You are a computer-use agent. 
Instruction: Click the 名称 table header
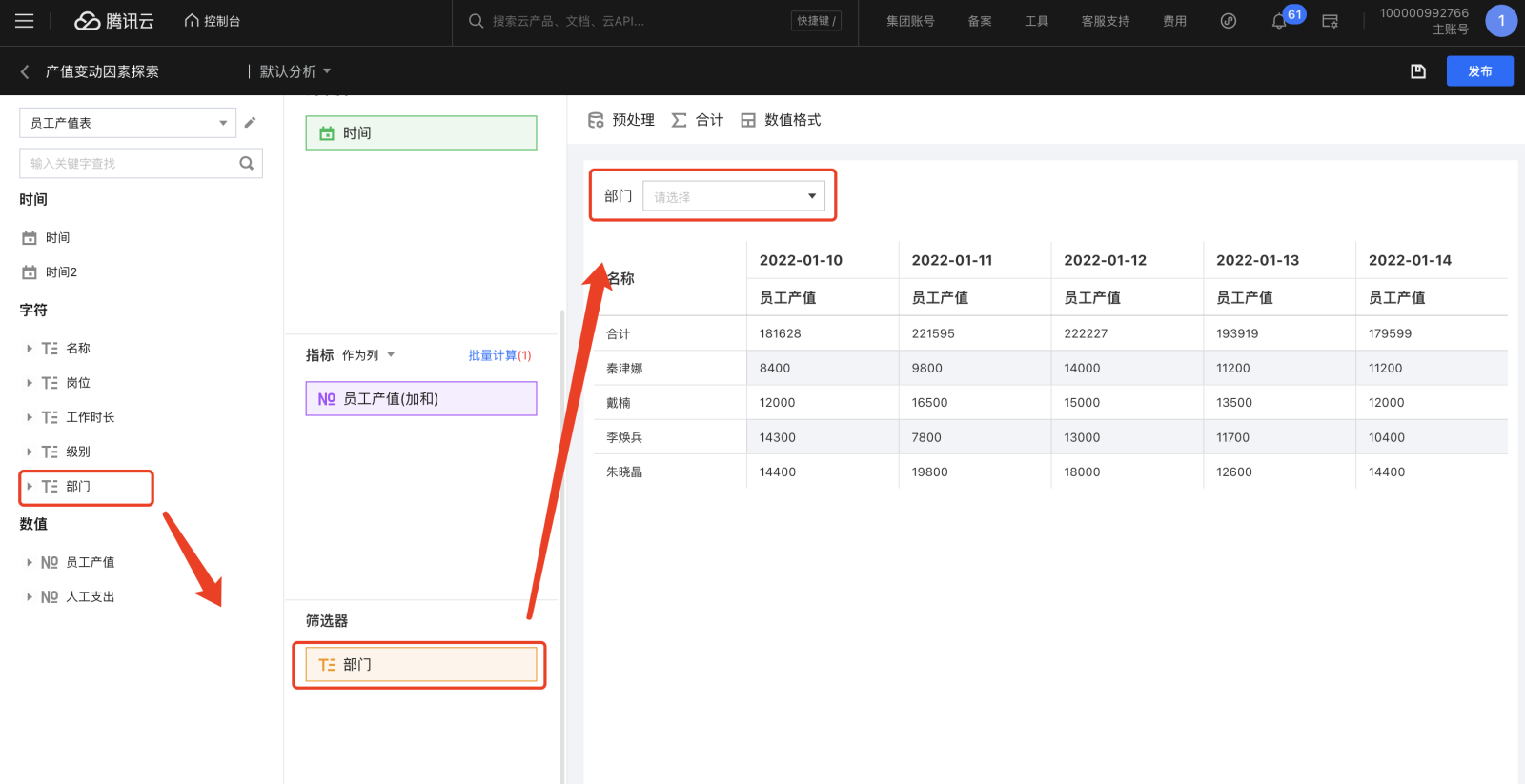click(620, 278)
